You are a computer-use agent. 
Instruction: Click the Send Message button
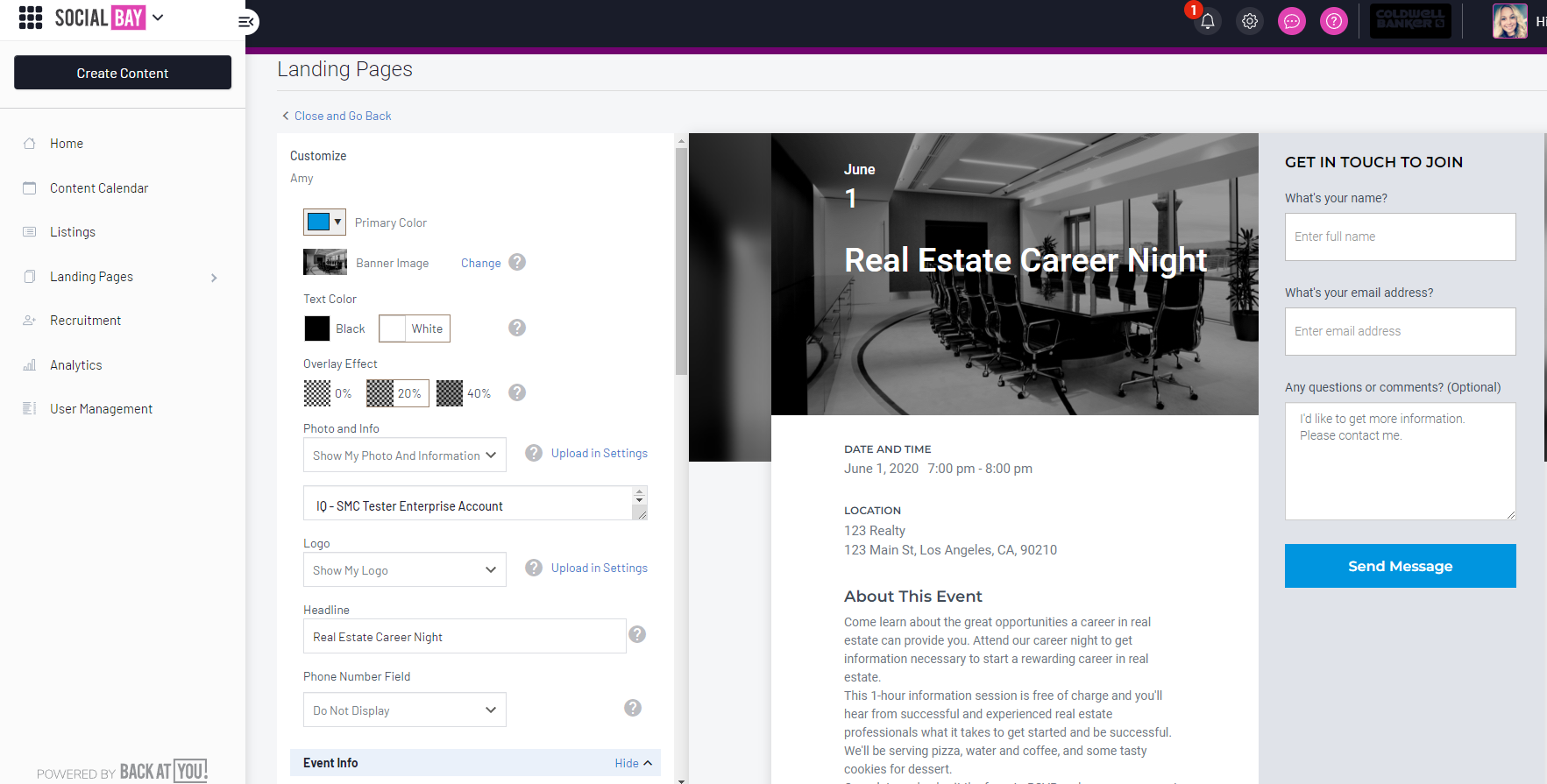1401,566
